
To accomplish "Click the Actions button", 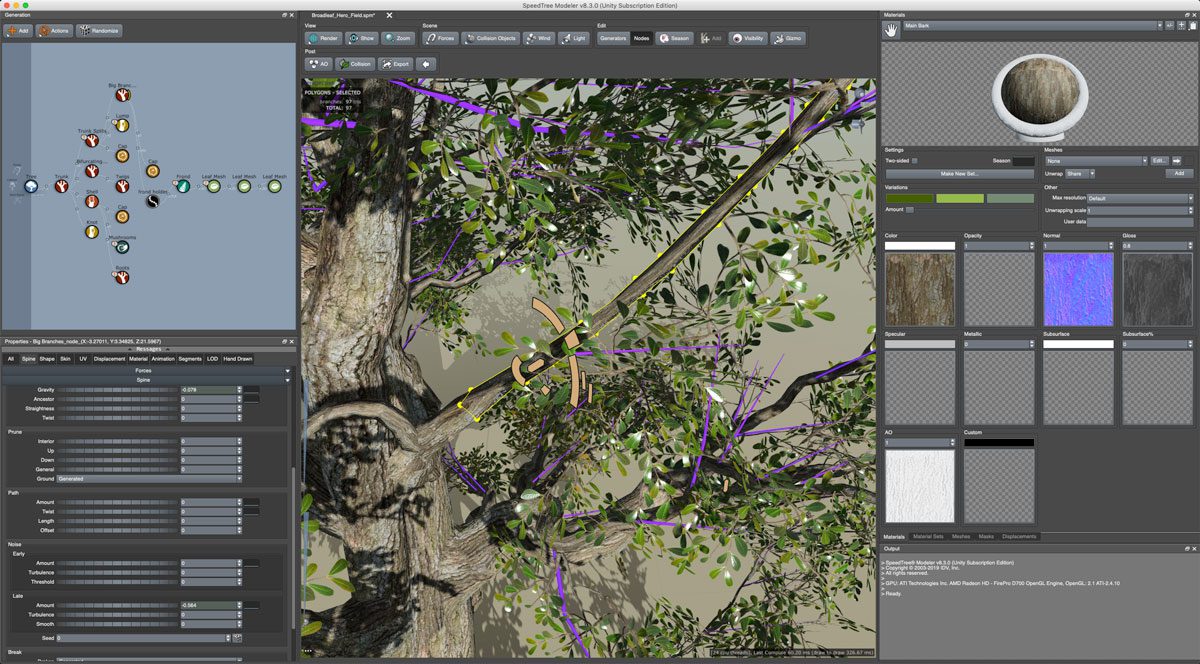I will tap(54, 31).
